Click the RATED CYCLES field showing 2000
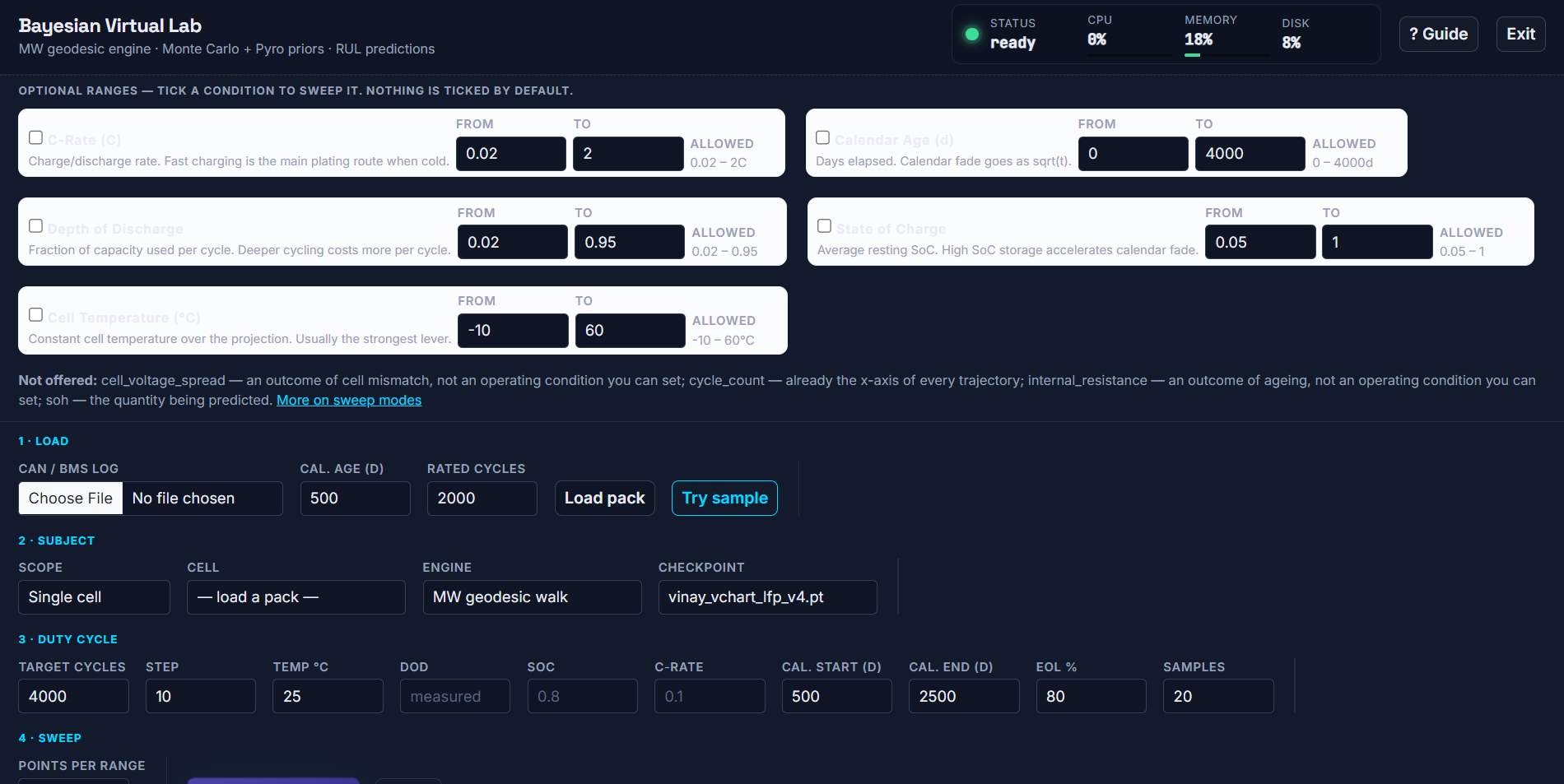Viewport: 1564px width, 784px height. (482, 499)
